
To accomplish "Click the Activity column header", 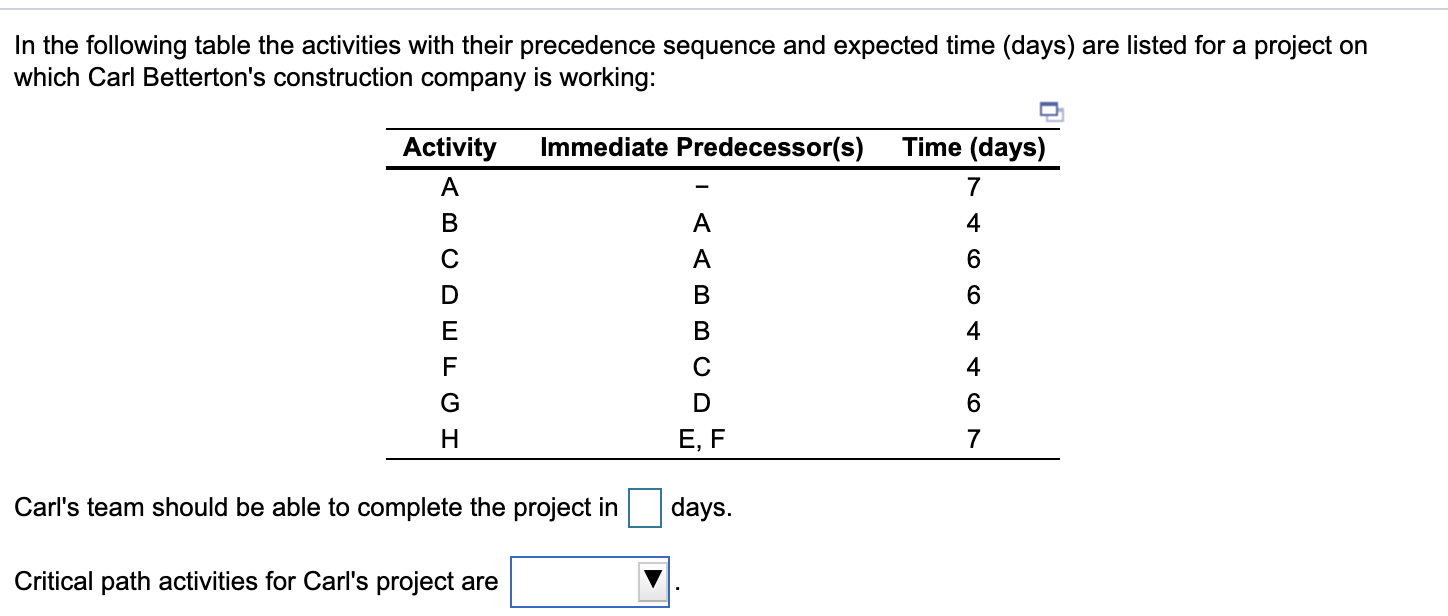I will pos(449,148).
